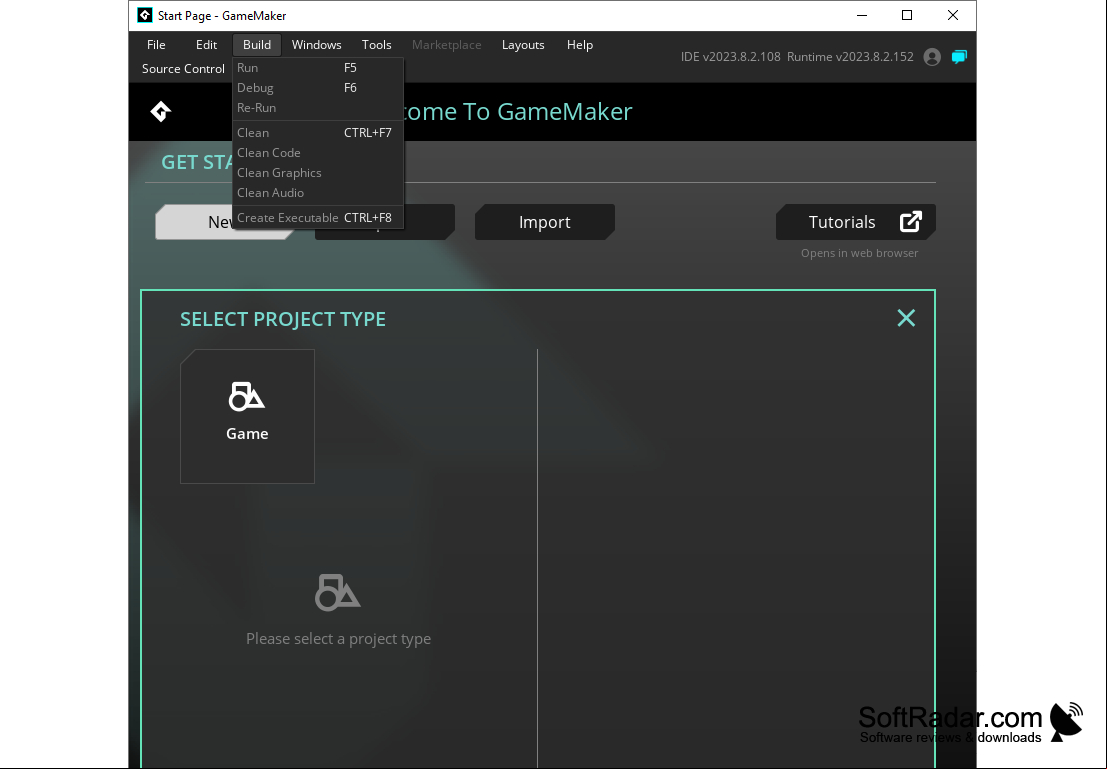Open the Tools menu
The image size is (1107, 769).
click(x=376, y=44)
